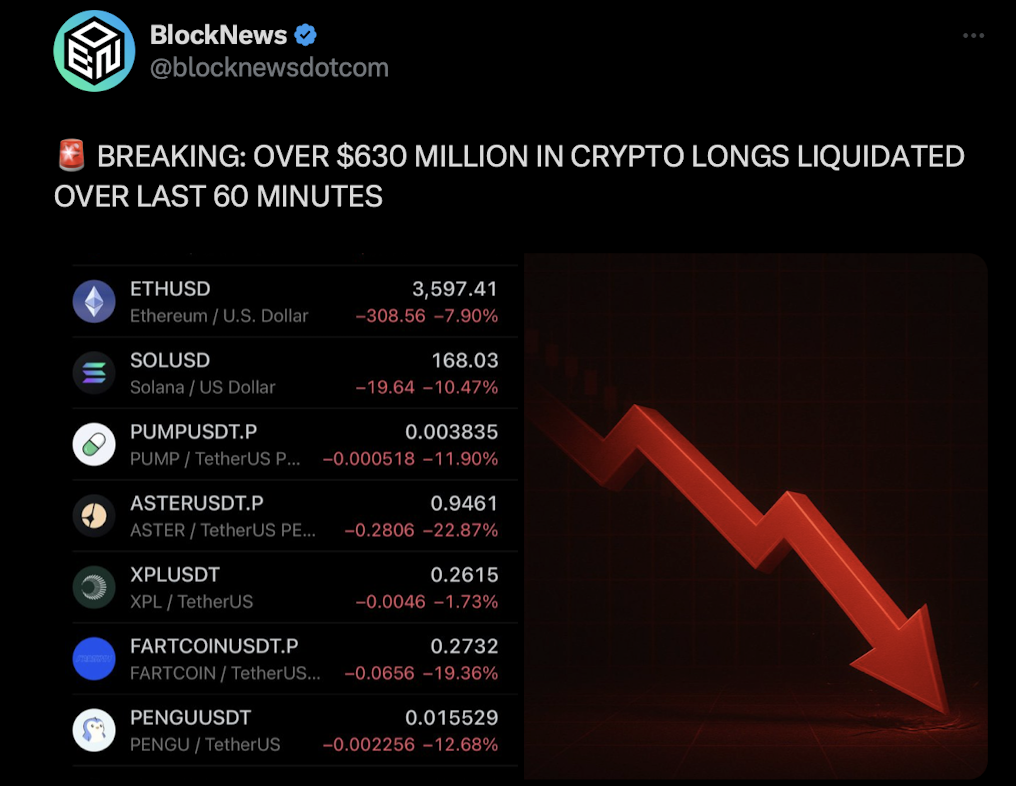Open the BlockNews display name link
This screenshot has width=1016, height=786.
click(x=217, y=35)
